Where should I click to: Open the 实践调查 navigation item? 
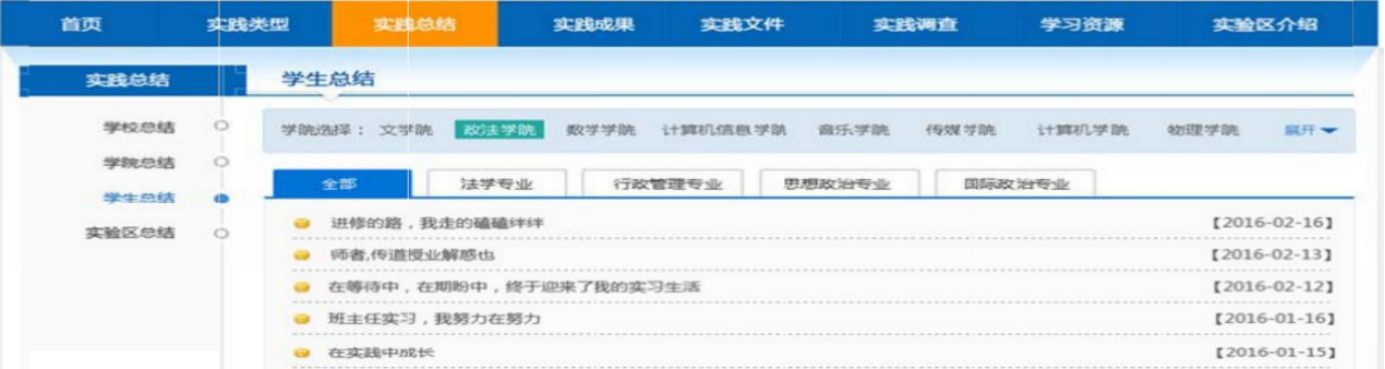click(916, 24)
